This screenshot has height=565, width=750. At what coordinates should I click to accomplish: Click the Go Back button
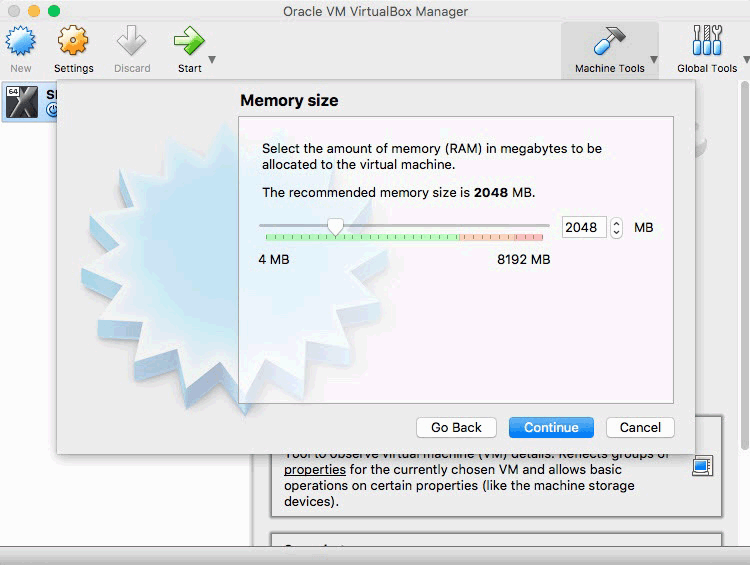tap(456, 427)
